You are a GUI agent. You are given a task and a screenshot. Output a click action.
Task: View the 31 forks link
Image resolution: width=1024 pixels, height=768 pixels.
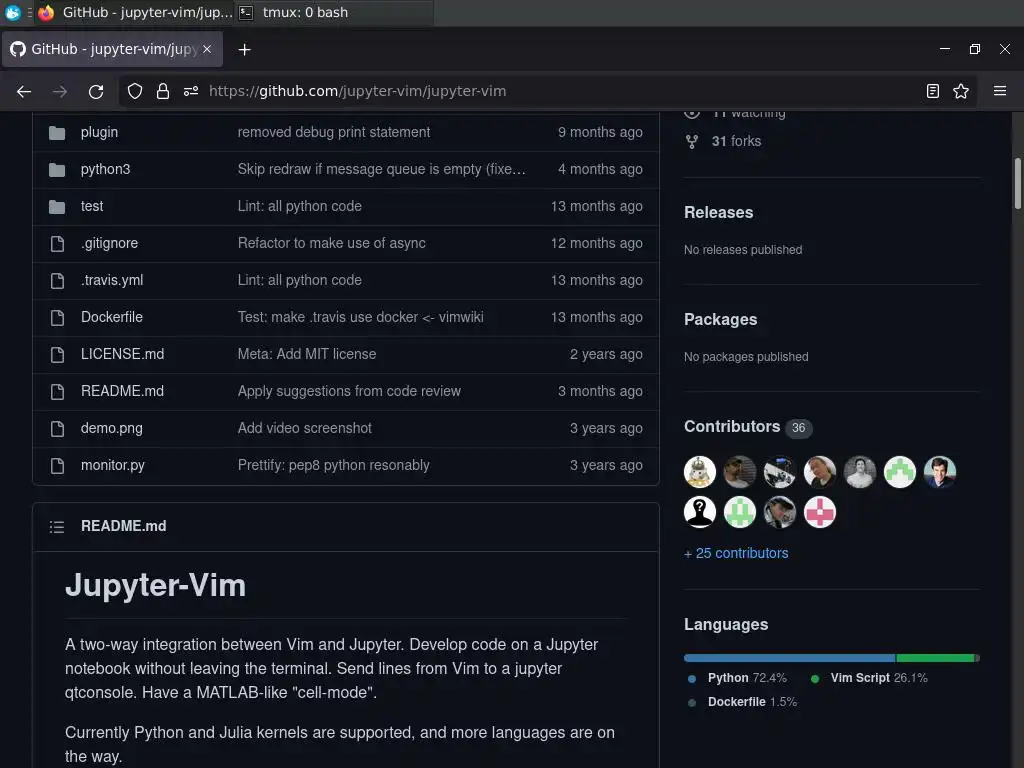coord(736,141)
